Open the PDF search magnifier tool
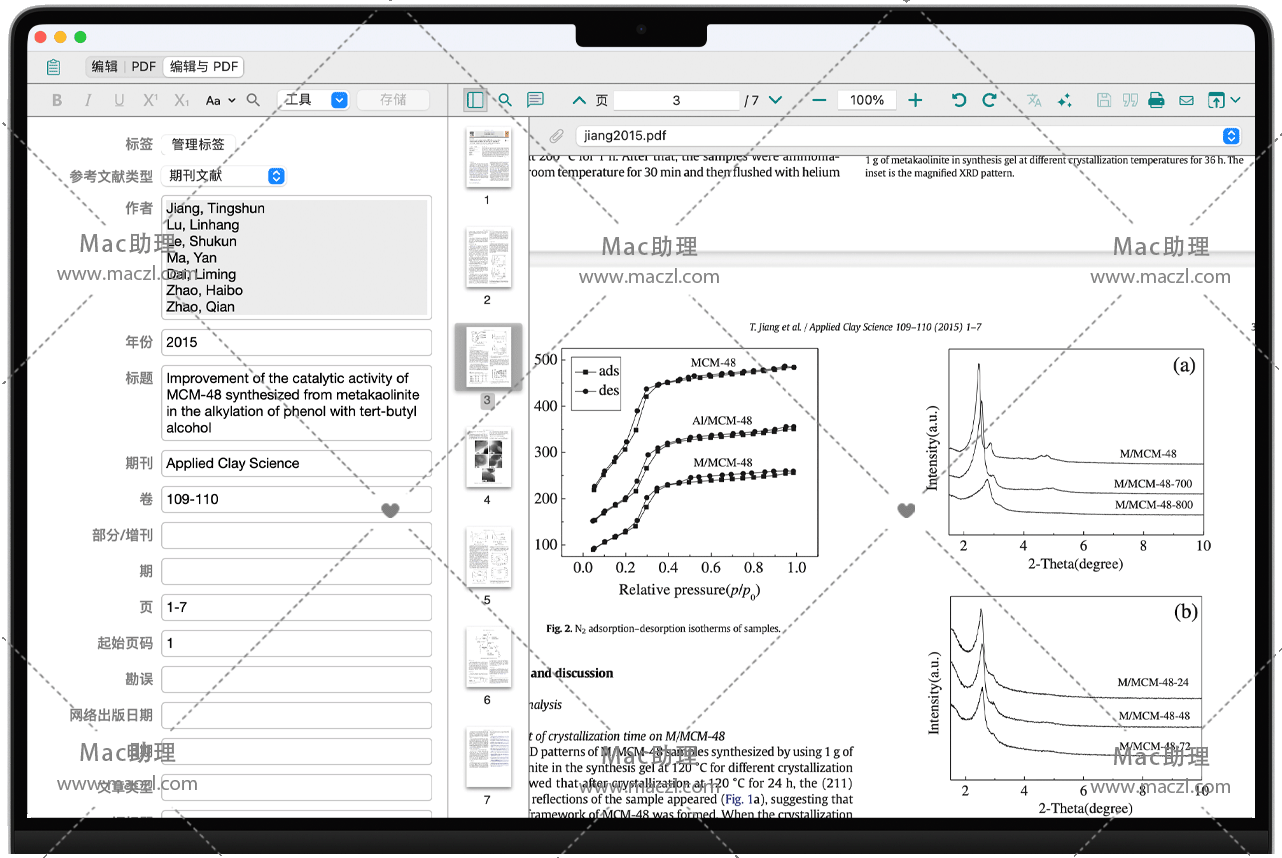The width and height of the screenshot is (1282, 858). [505, 100]
